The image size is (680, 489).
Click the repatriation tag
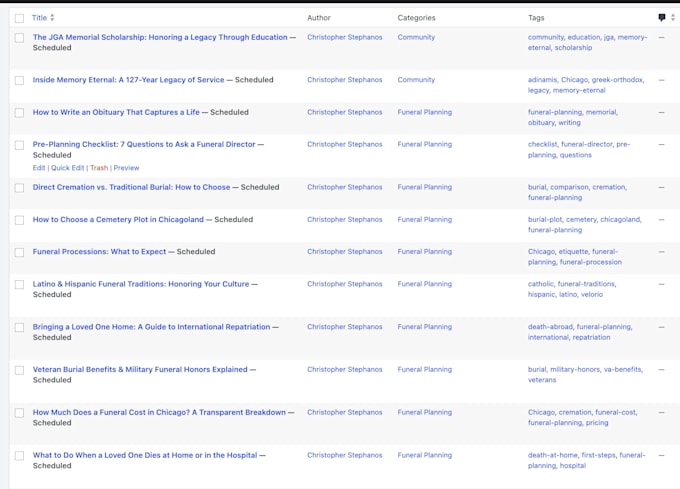click(591, 337)
